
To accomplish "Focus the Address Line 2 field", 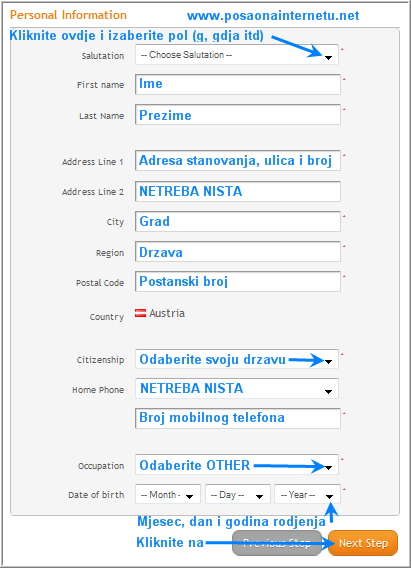I will tap(238, 191).
